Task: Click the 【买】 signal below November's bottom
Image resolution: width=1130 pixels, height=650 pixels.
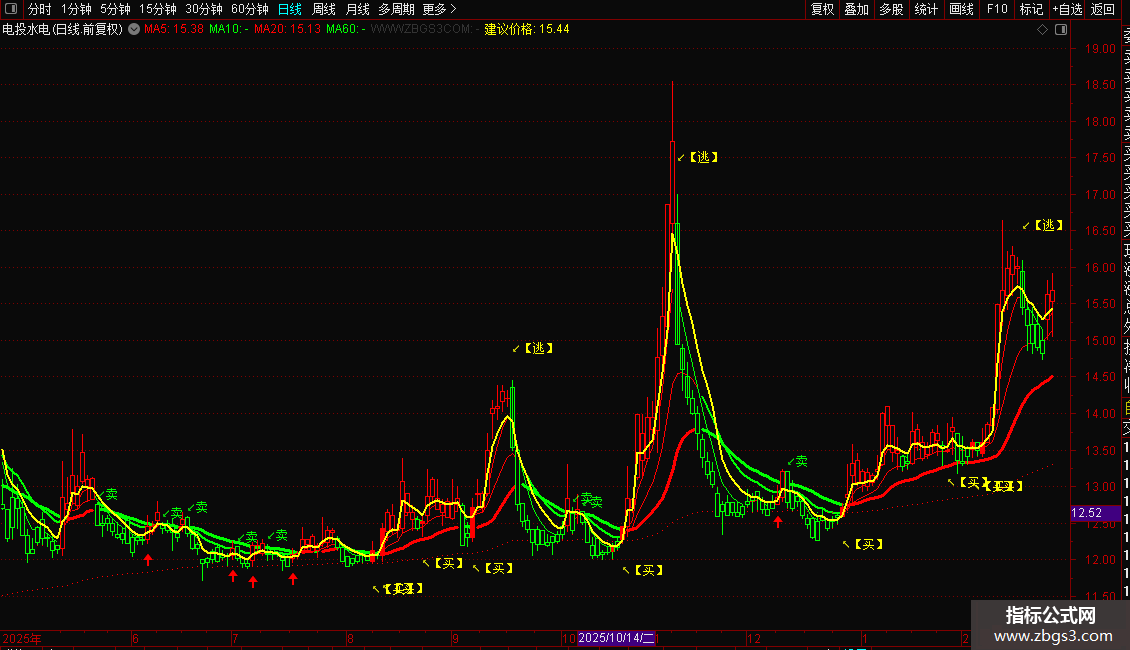Action: (648, 570)
